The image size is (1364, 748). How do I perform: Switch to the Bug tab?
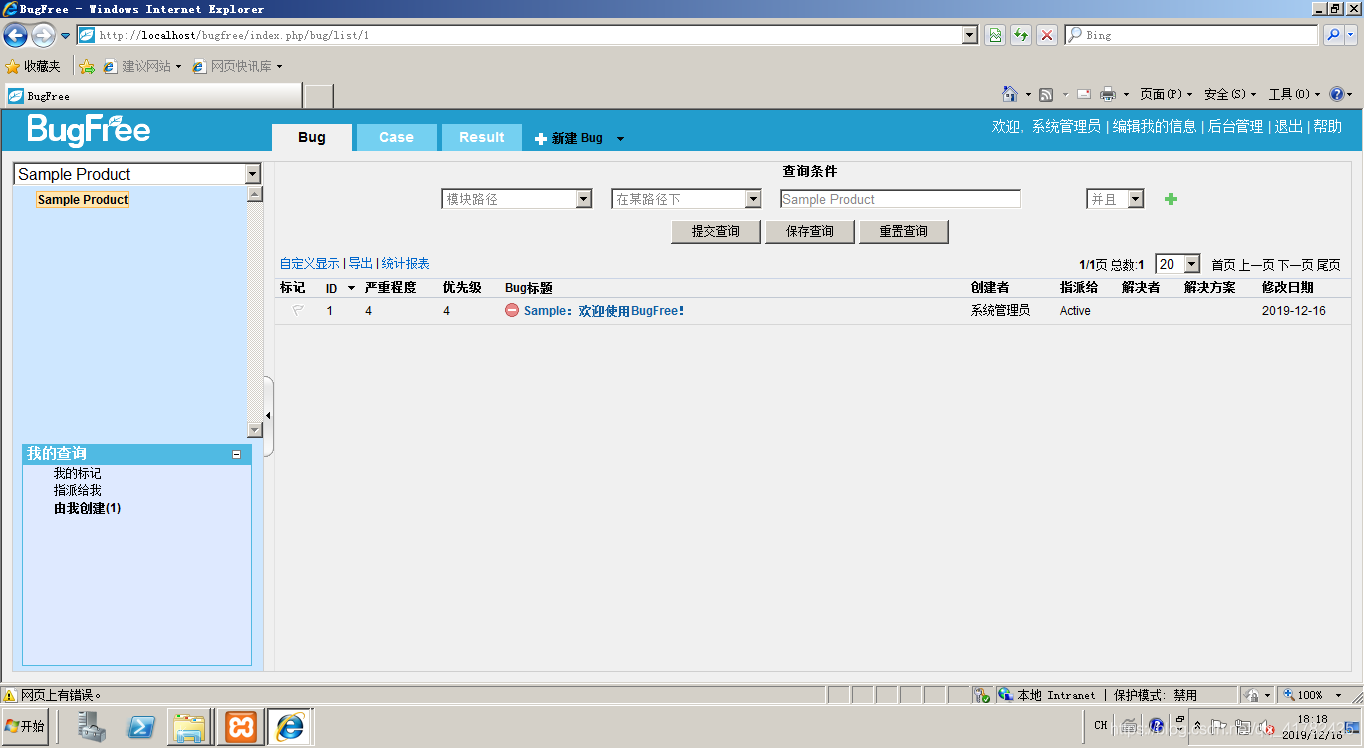(x=312, y=137)
